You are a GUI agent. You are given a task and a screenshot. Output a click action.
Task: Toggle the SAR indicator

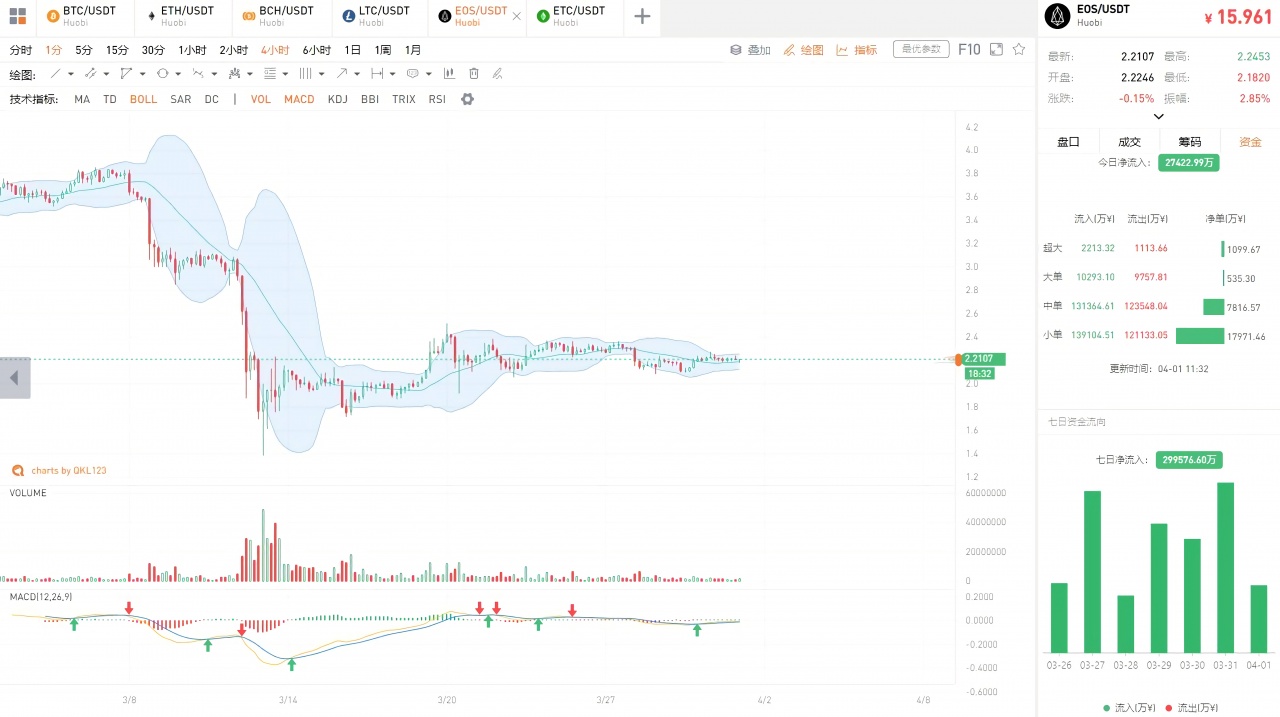tap(181, 99)
